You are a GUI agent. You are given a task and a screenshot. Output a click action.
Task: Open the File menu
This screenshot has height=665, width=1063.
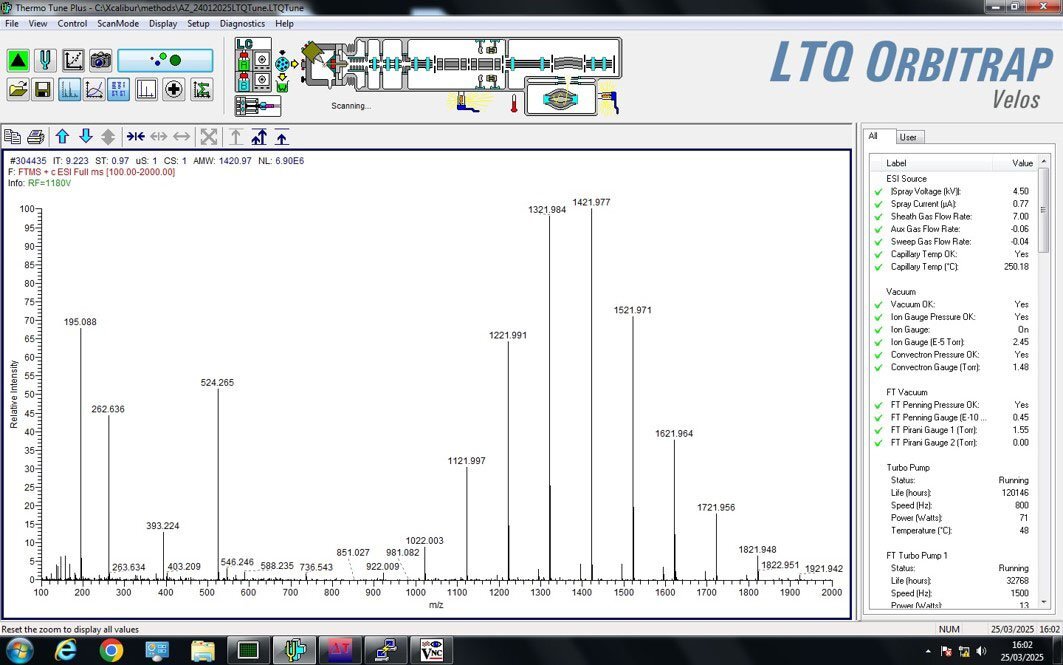tap(12, 23)
